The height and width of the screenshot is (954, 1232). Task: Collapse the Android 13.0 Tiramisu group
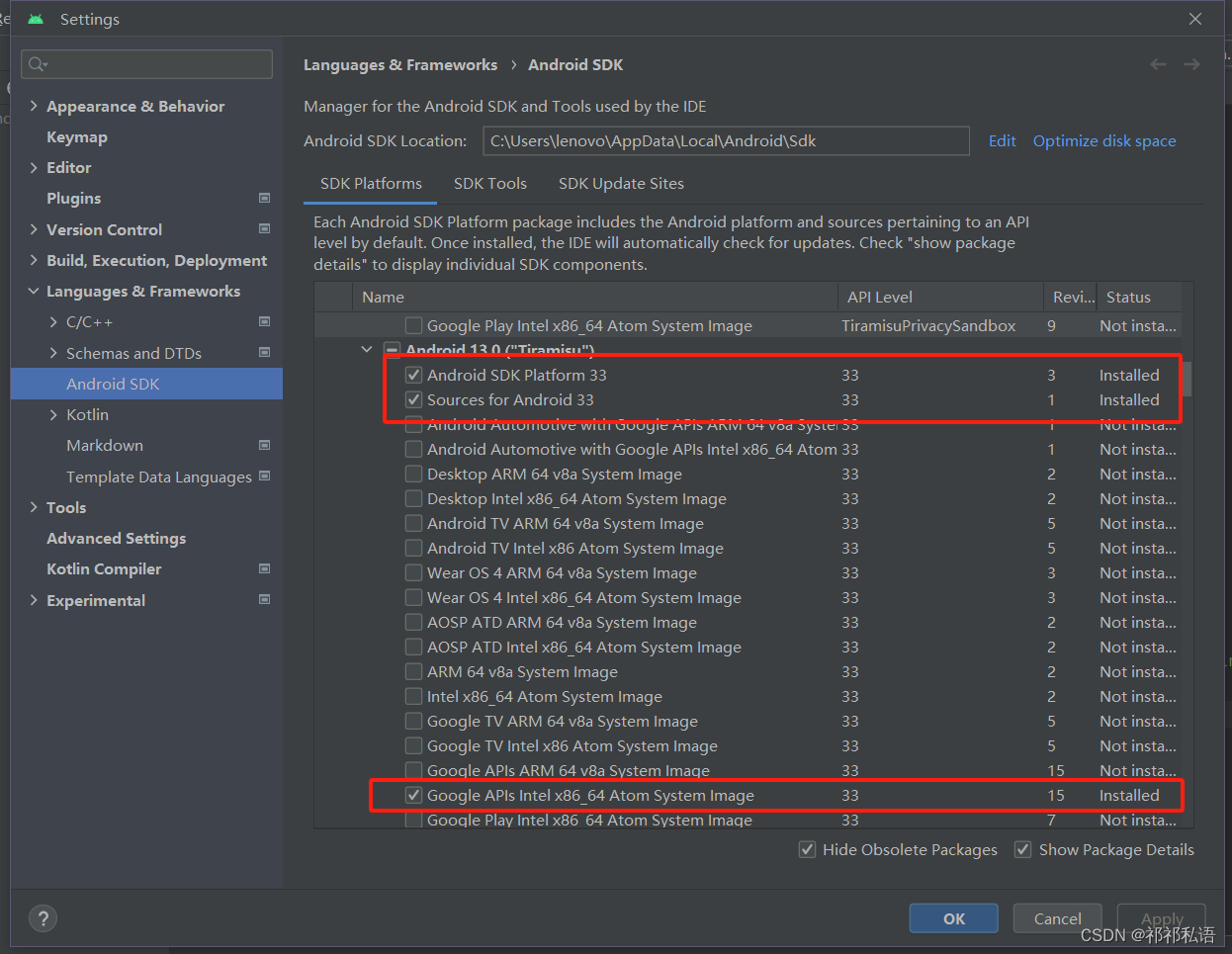[367, 350]
